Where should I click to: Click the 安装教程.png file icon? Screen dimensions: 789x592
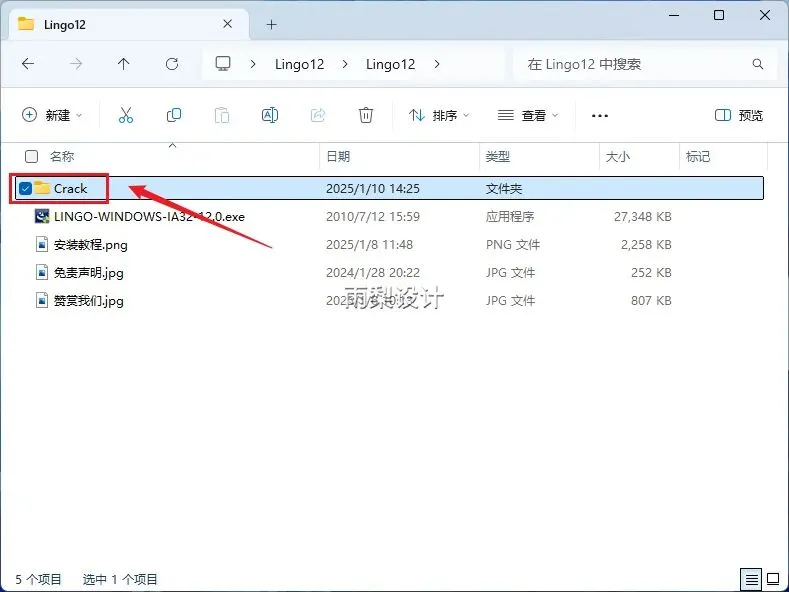pos(42,245)
